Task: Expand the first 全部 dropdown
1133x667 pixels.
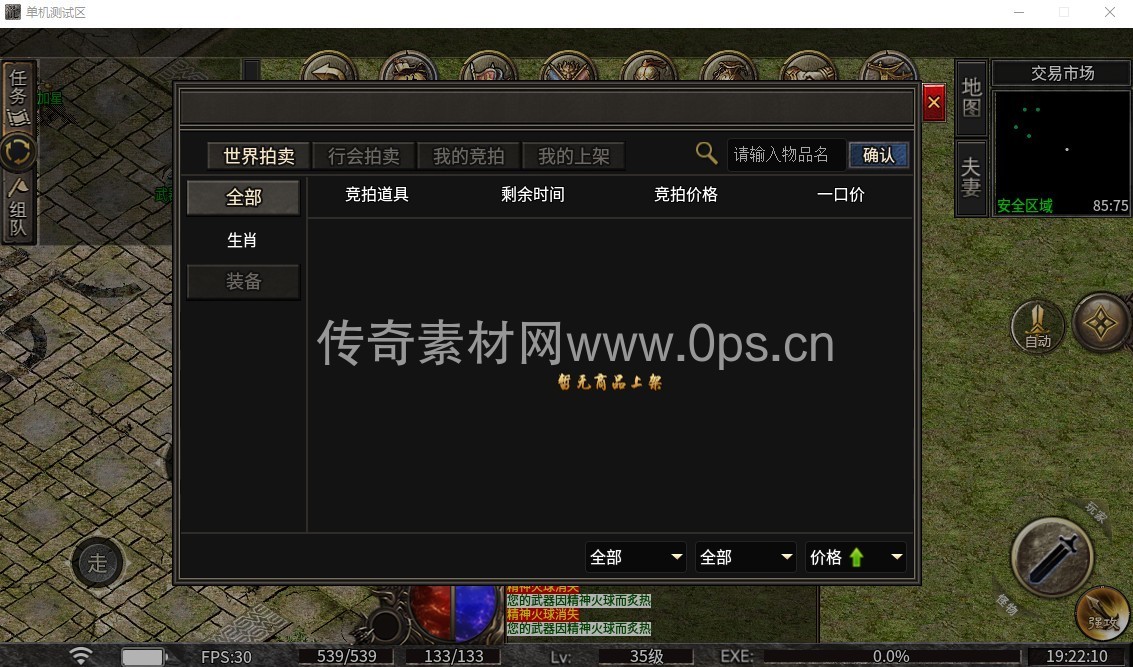Action: tap(636, 557)
